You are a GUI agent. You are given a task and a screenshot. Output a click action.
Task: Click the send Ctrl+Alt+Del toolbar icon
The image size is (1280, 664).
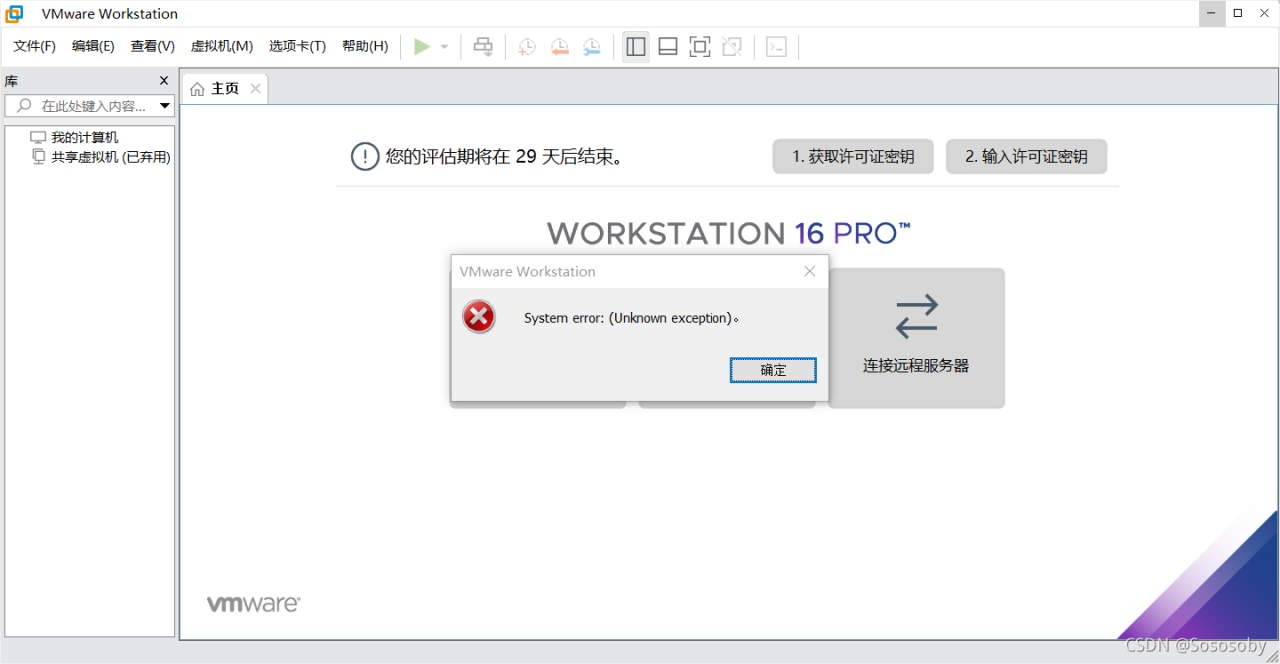(x=483, y=47)
